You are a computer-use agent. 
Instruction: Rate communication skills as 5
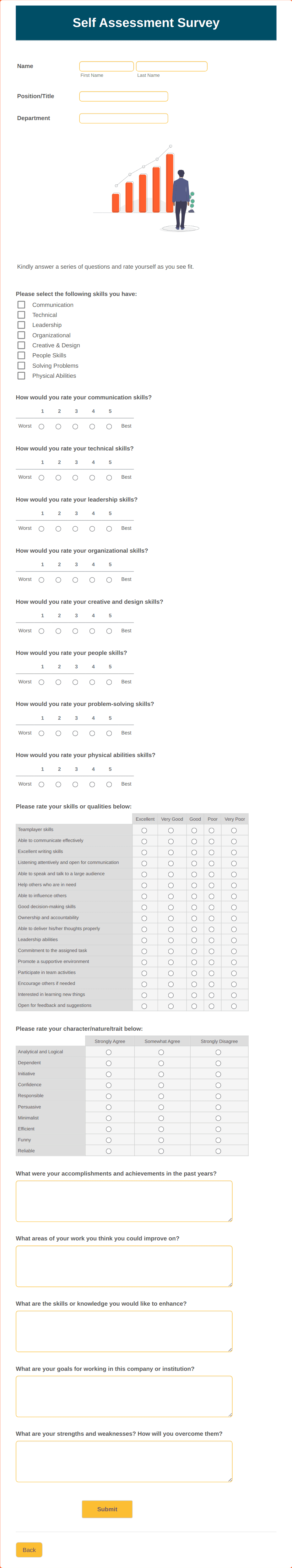109,426
